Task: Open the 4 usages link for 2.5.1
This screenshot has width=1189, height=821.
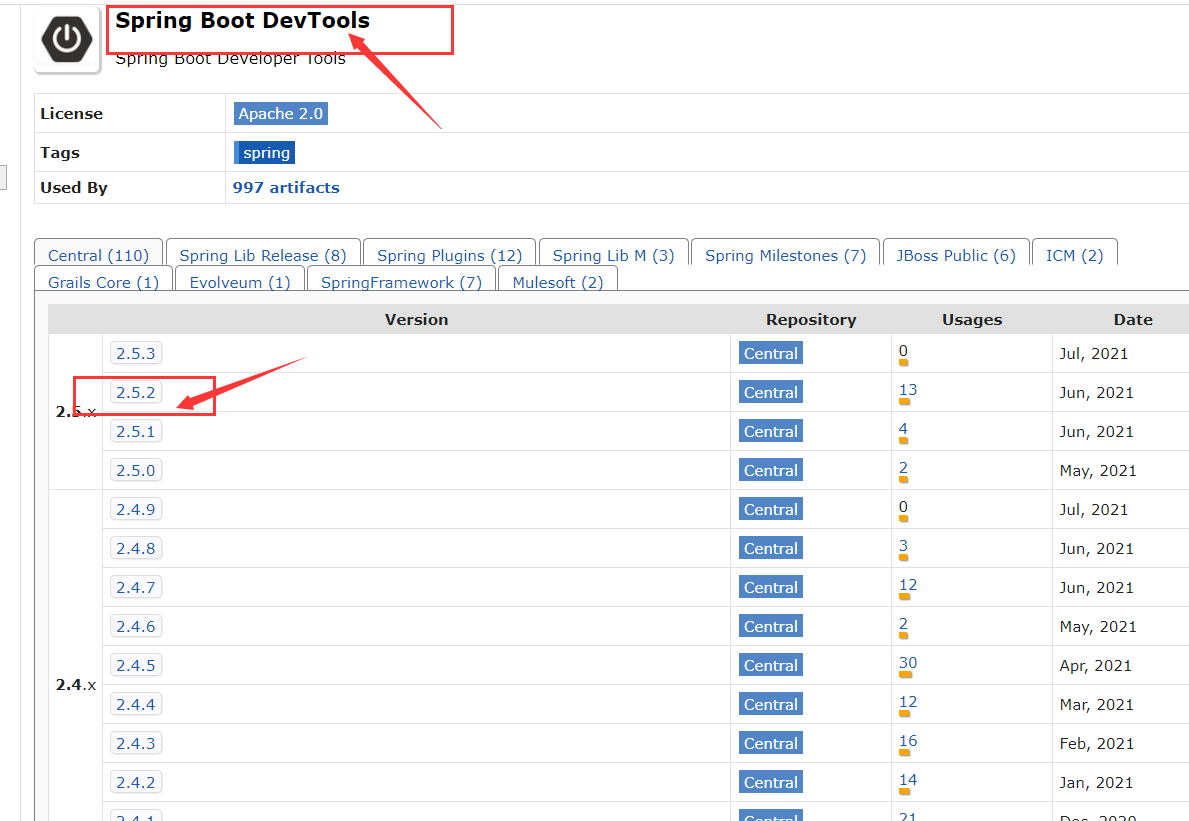Action: coord(903,429)
